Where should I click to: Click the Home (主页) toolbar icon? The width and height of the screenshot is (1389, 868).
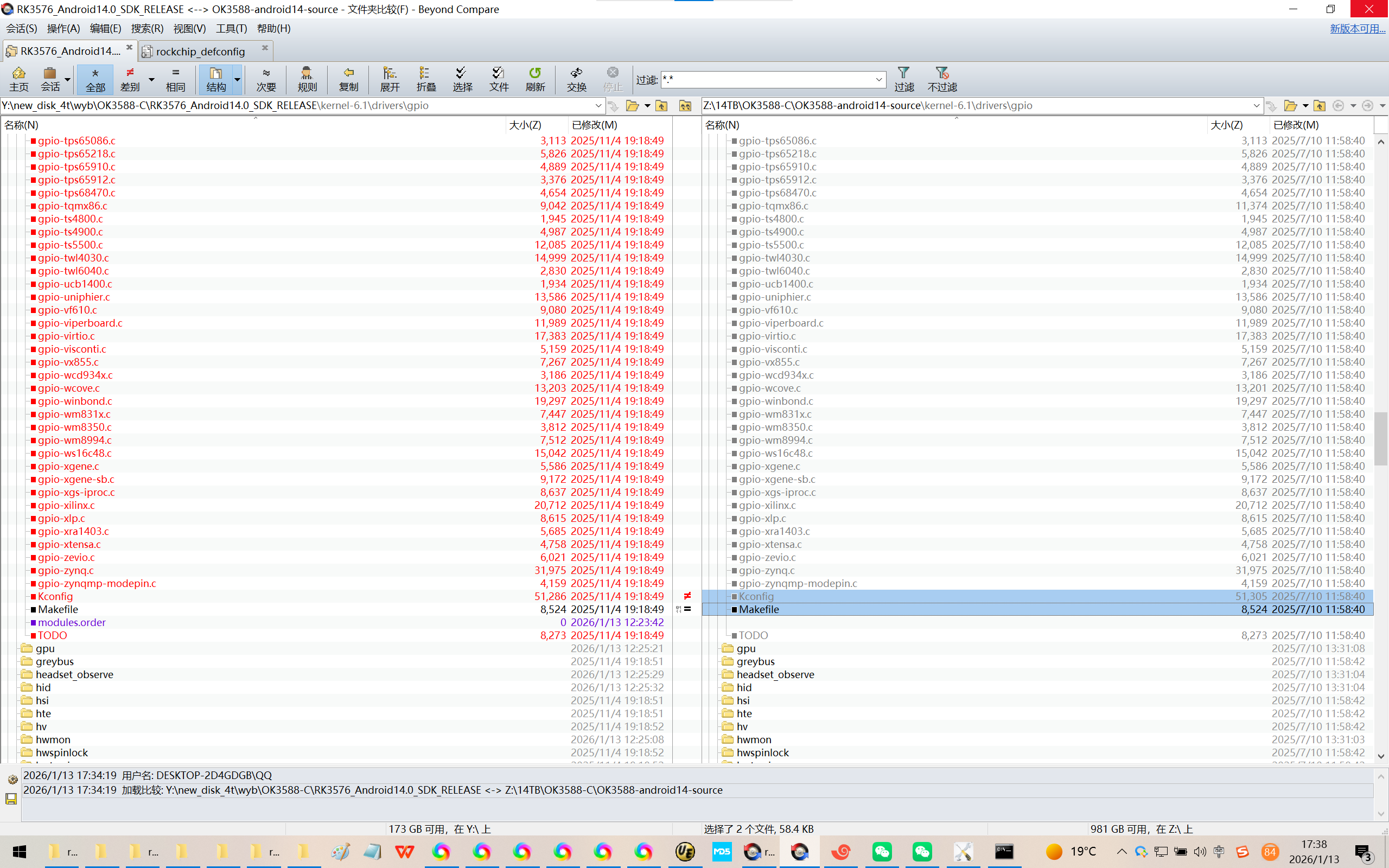pos(18,79)
